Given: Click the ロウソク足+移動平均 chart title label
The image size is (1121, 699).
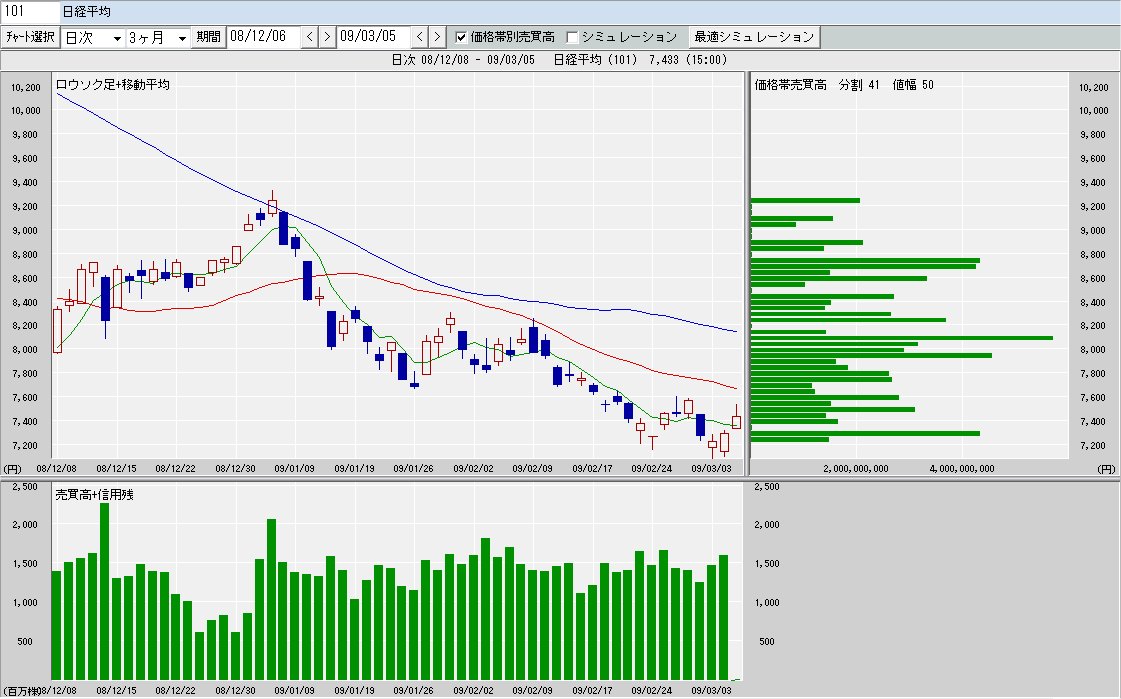Looking at the screenshot, I should (x=112, y=85).
